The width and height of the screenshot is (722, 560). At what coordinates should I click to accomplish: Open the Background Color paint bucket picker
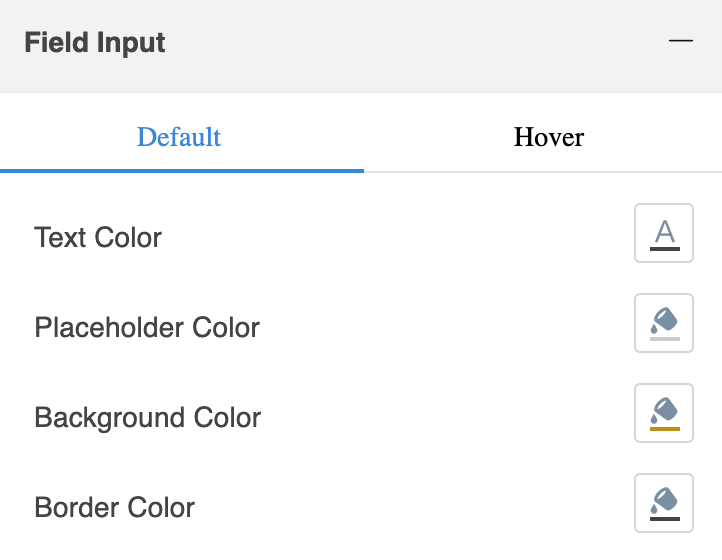pos(664,413)
